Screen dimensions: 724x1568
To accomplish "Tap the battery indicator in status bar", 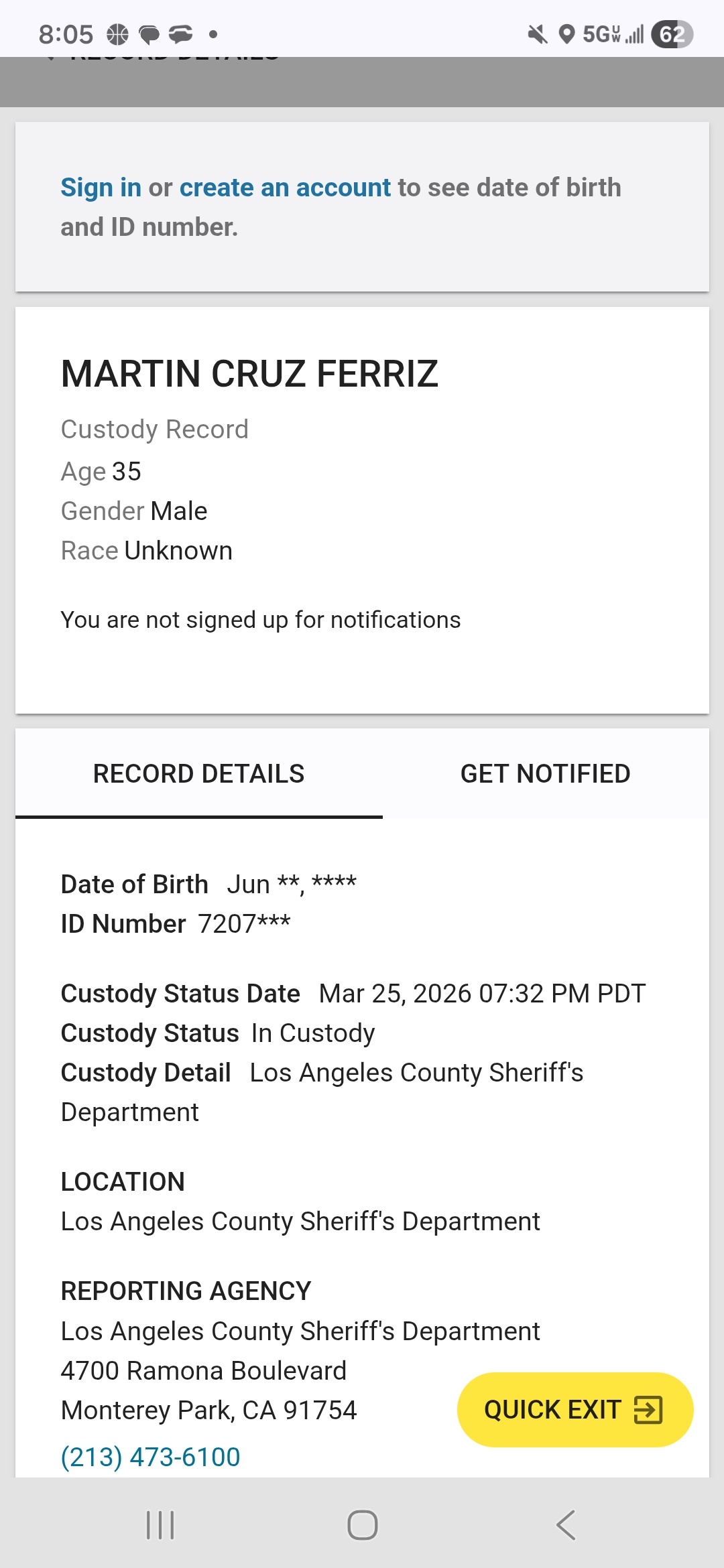I will (672, 34).
